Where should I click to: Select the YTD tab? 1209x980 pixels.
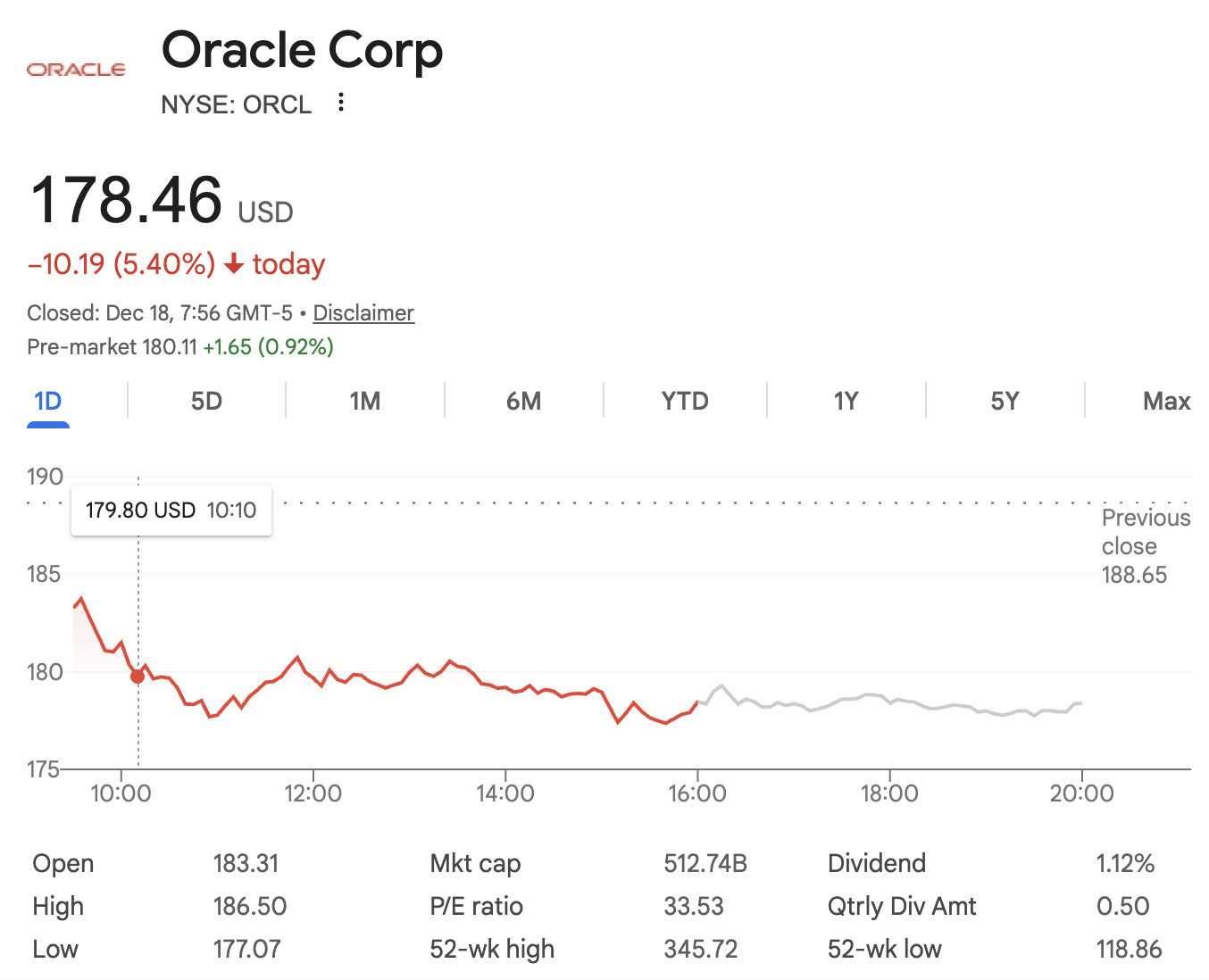[685, 402]
